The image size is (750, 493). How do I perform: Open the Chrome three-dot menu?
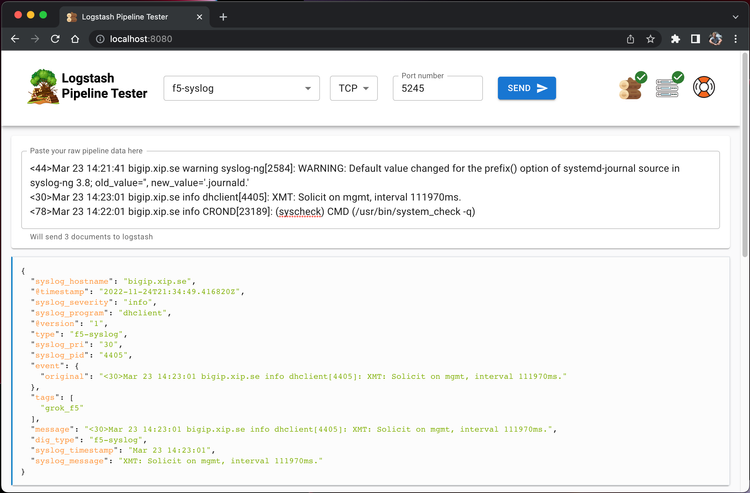(735, 39)
